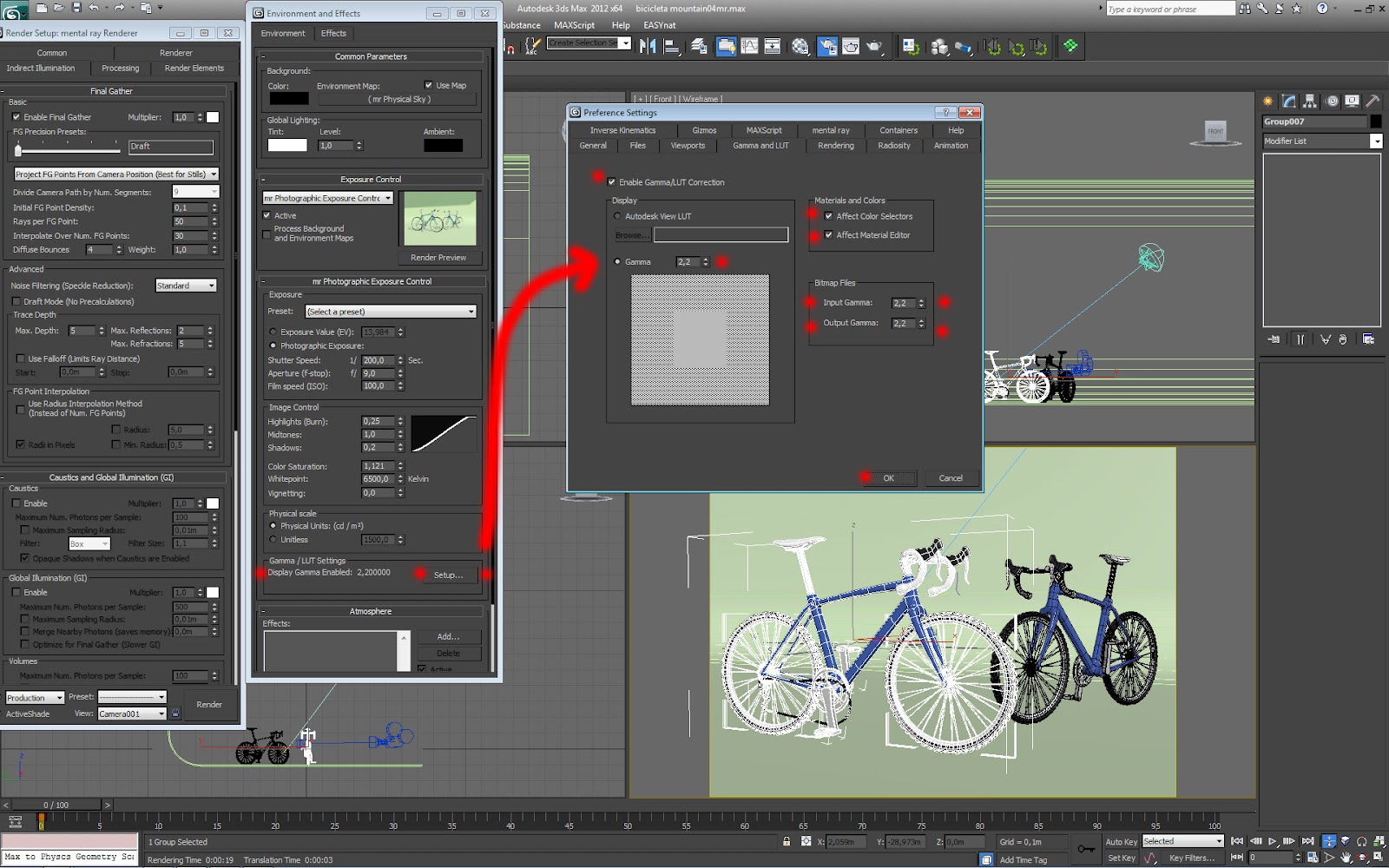Click the Auto Key button on the status bar
Screen dimensions: 1389x868
(x=1121, y=841)
